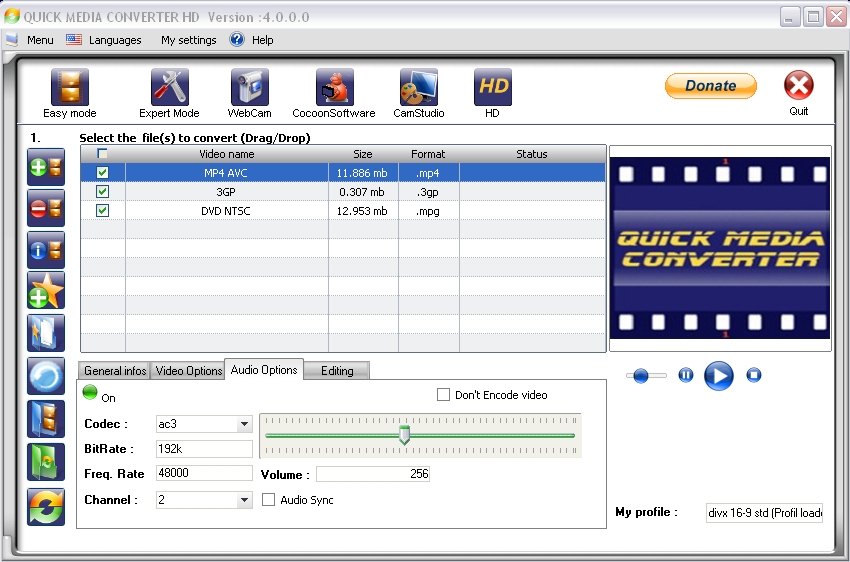Switch to the Editing tab
The image size is (850, 562).
pyautogui.click(x=337, y=371)
